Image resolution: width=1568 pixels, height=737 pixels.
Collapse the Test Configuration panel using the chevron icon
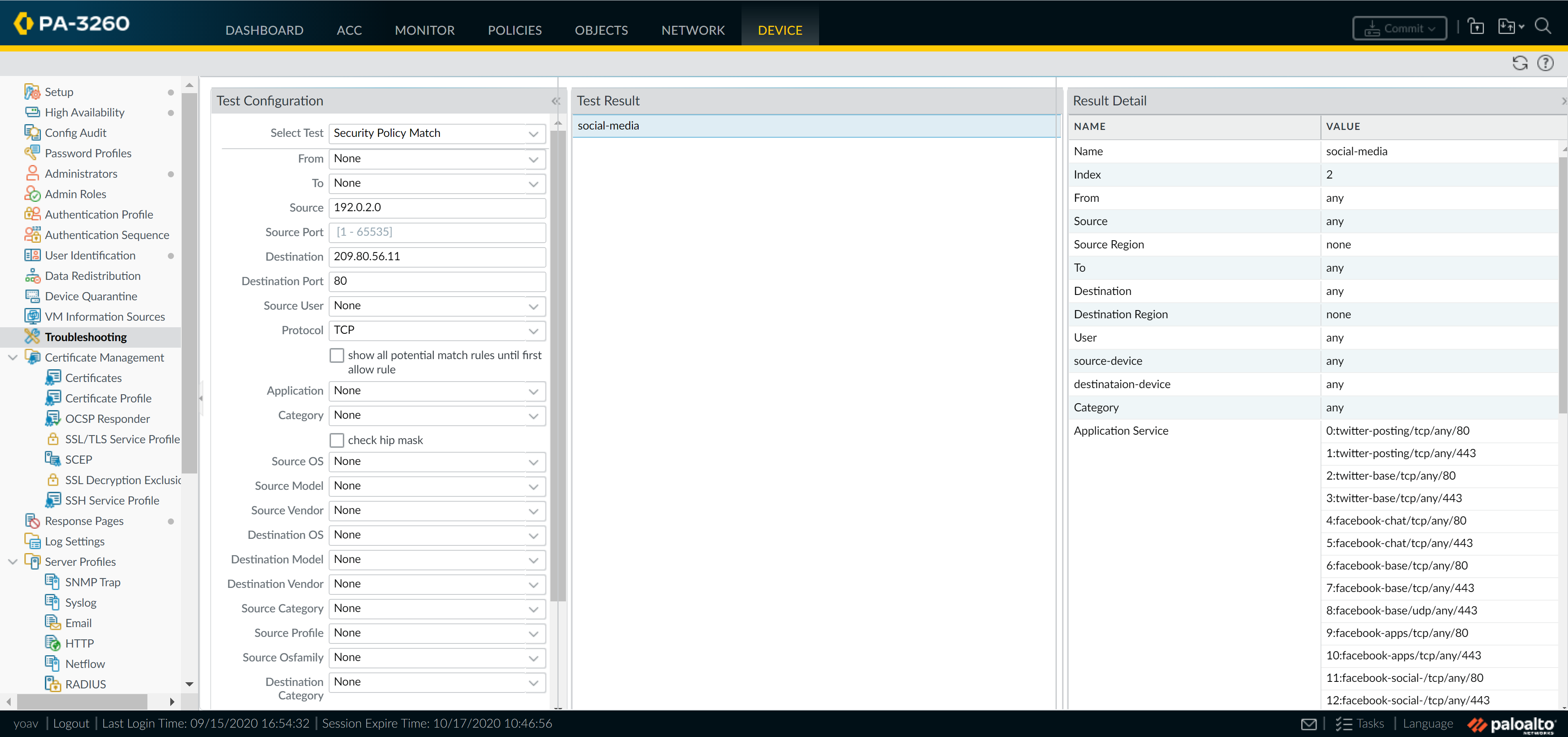pos(555,101)
